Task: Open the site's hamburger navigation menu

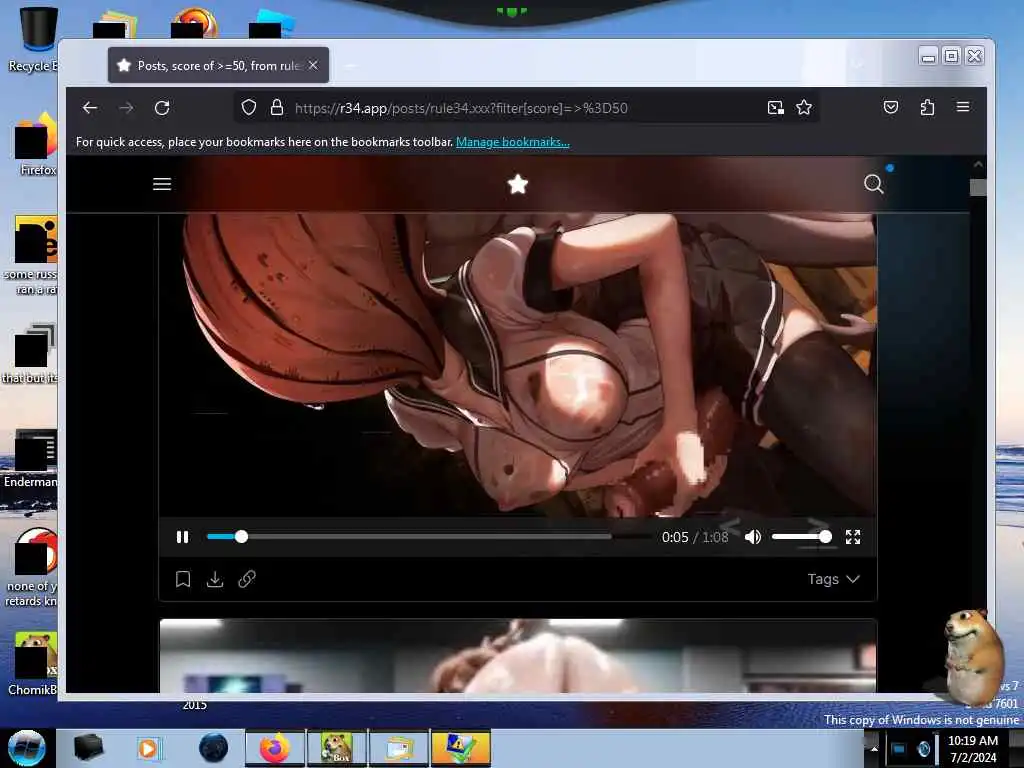Action: (162, 184)
